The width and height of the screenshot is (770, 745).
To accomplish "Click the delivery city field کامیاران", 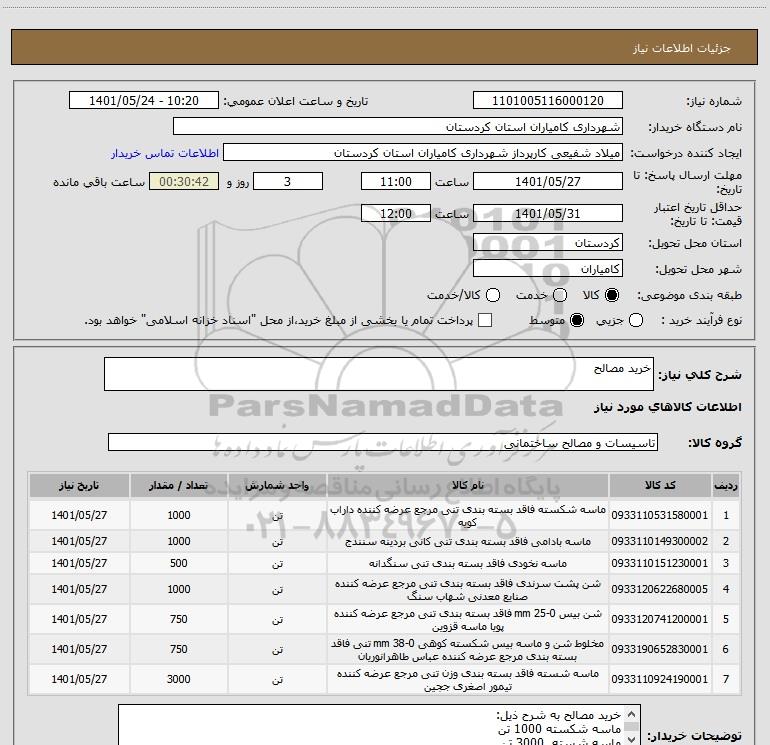I will coord(548,269).
